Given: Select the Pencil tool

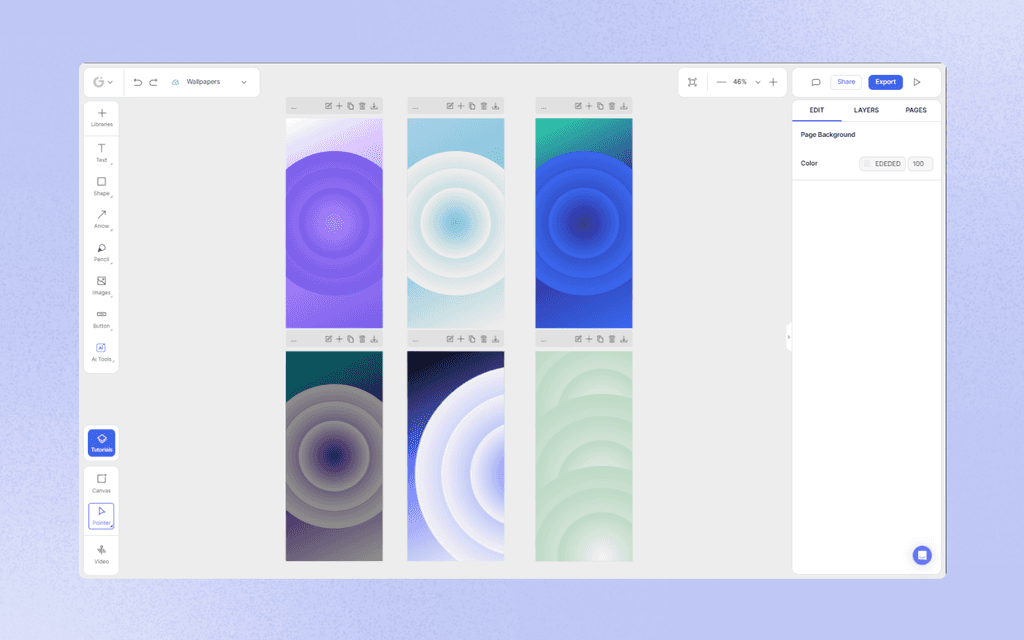Looking at the screenshot, I should (101, 250).
